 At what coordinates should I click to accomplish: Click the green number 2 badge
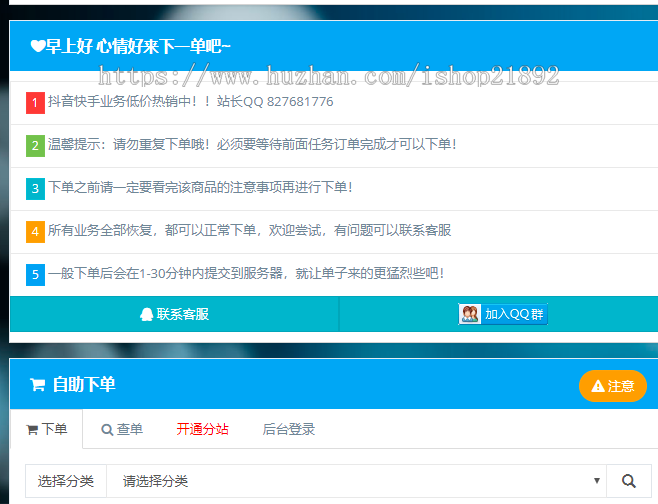(x=35, y=146)
